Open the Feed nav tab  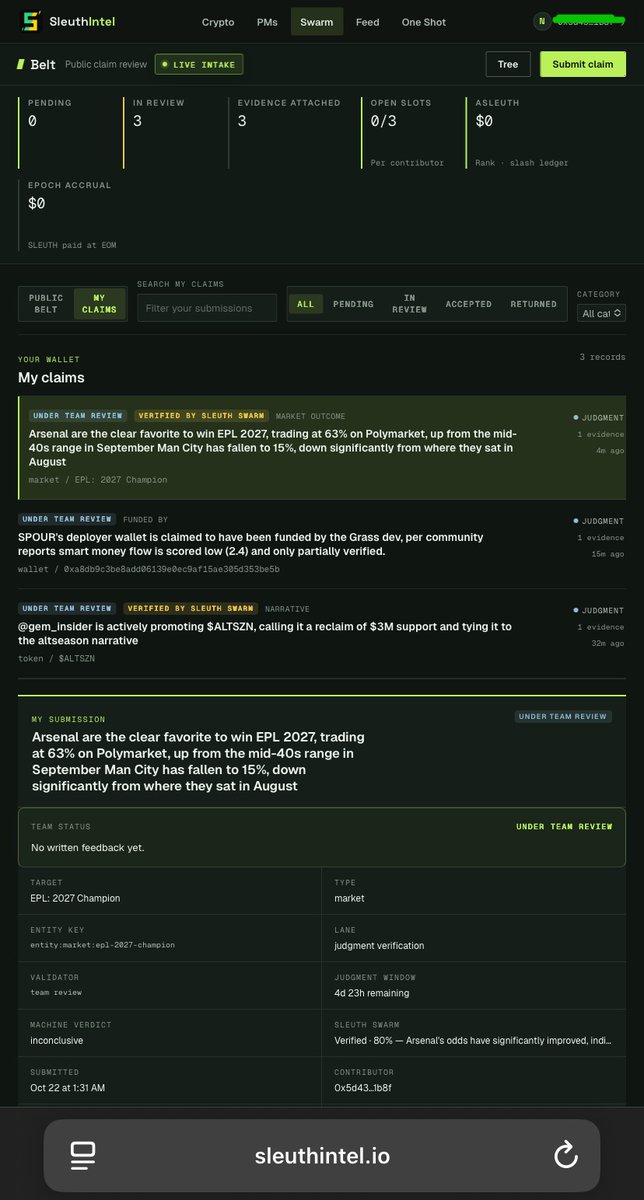[x=368, y=22]
